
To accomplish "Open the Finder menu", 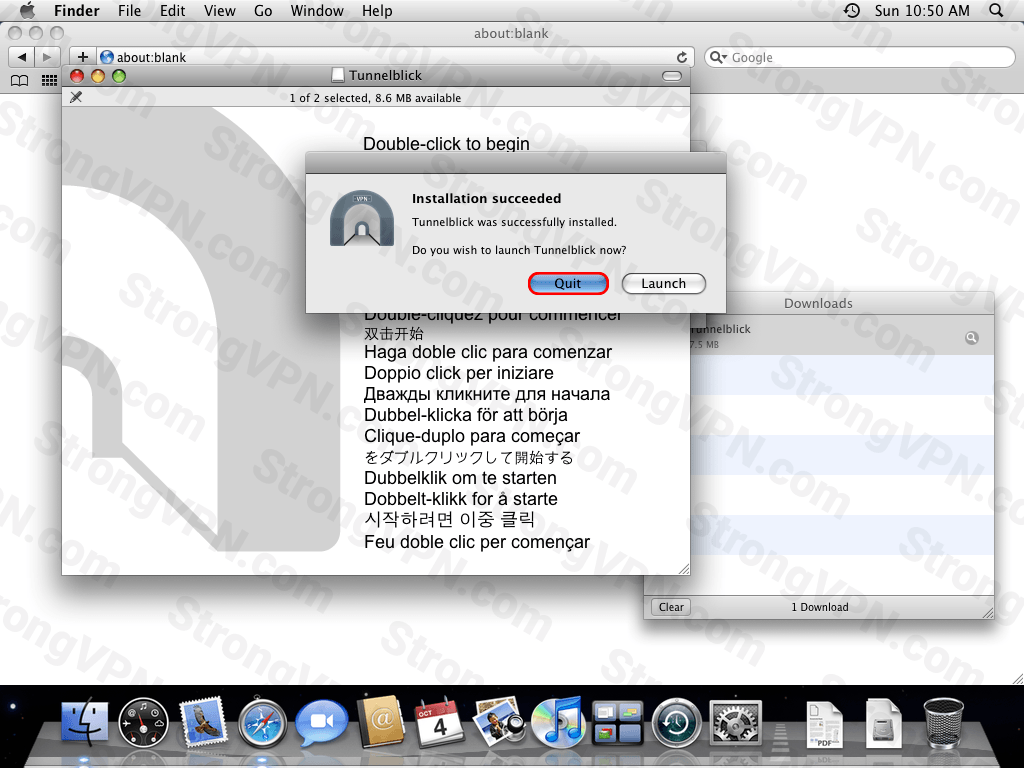I will [x=76, y=10].
